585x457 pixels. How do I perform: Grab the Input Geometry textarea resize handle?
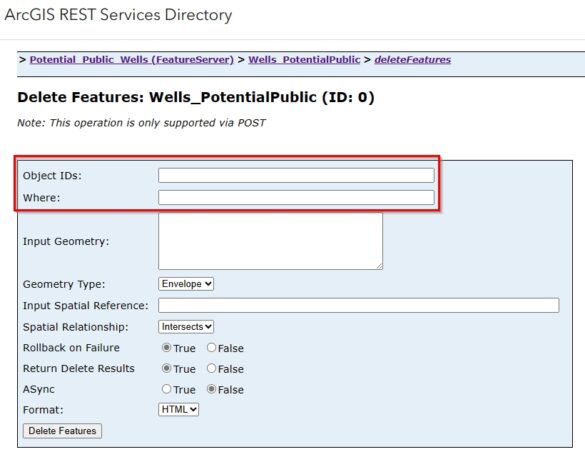click(x=379, y=266)
